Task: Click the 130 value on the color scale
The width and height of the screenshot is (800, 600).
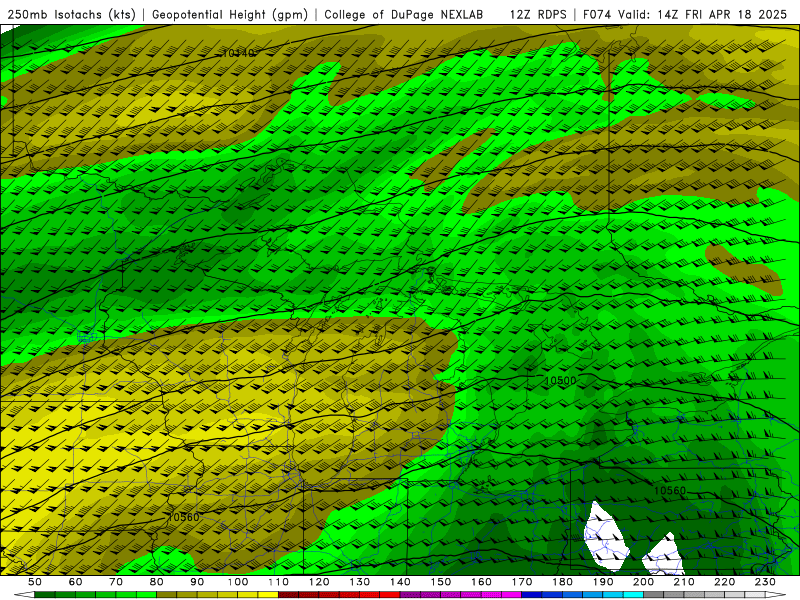Action: coord(360,582)
